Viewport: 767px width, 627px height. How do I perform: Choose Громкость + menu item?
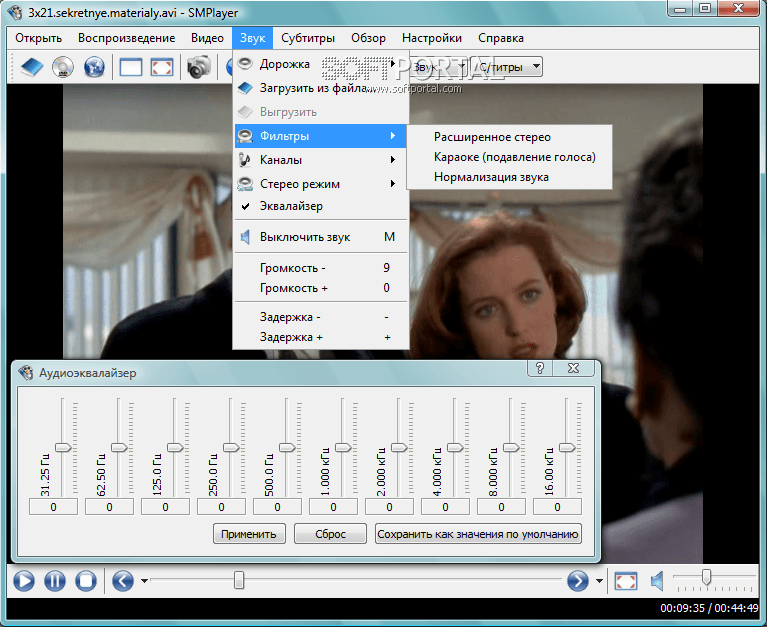pyautogui.click(x=321, y=288)
